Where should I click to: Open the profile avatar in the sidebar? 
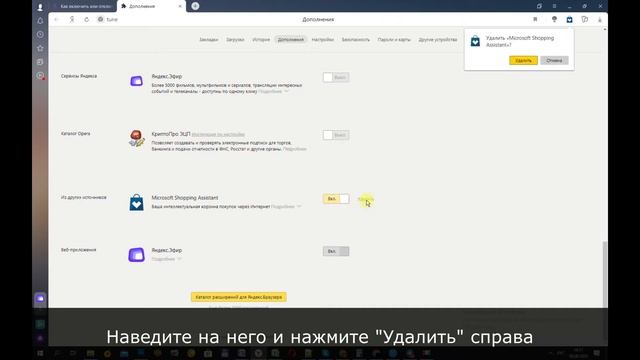pos(40,7)
